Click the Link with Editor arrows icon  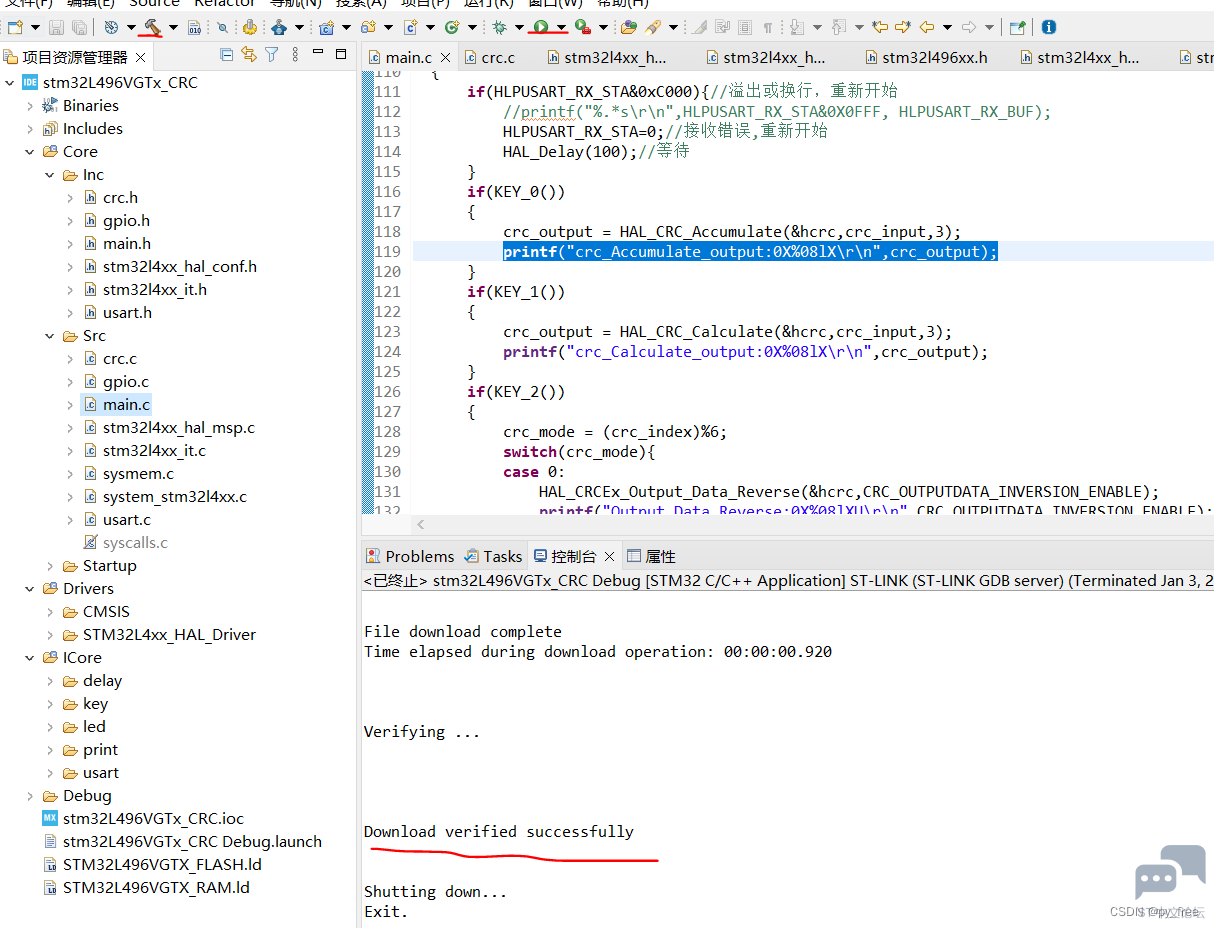point(249,55)
